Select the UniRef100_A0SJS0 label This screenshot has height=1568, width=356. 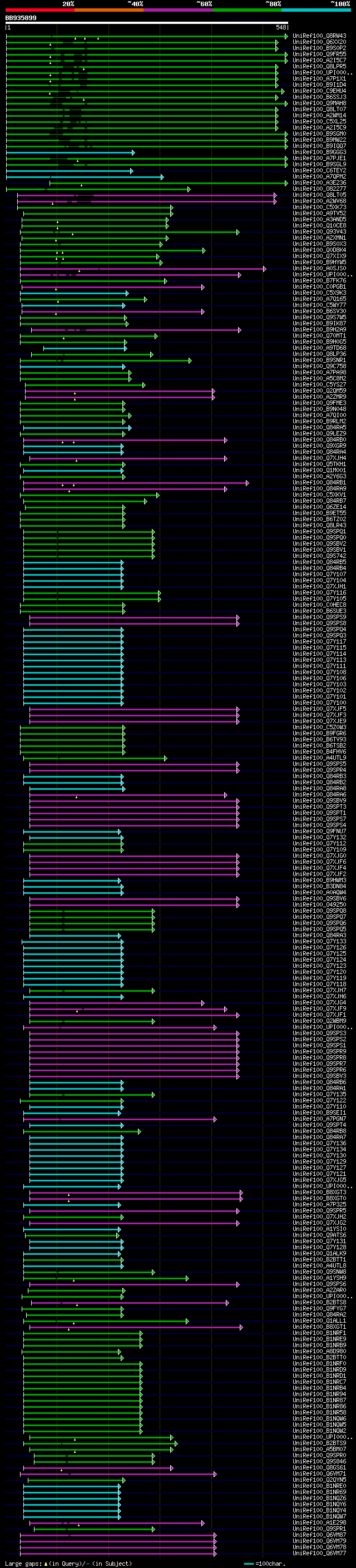319,269
